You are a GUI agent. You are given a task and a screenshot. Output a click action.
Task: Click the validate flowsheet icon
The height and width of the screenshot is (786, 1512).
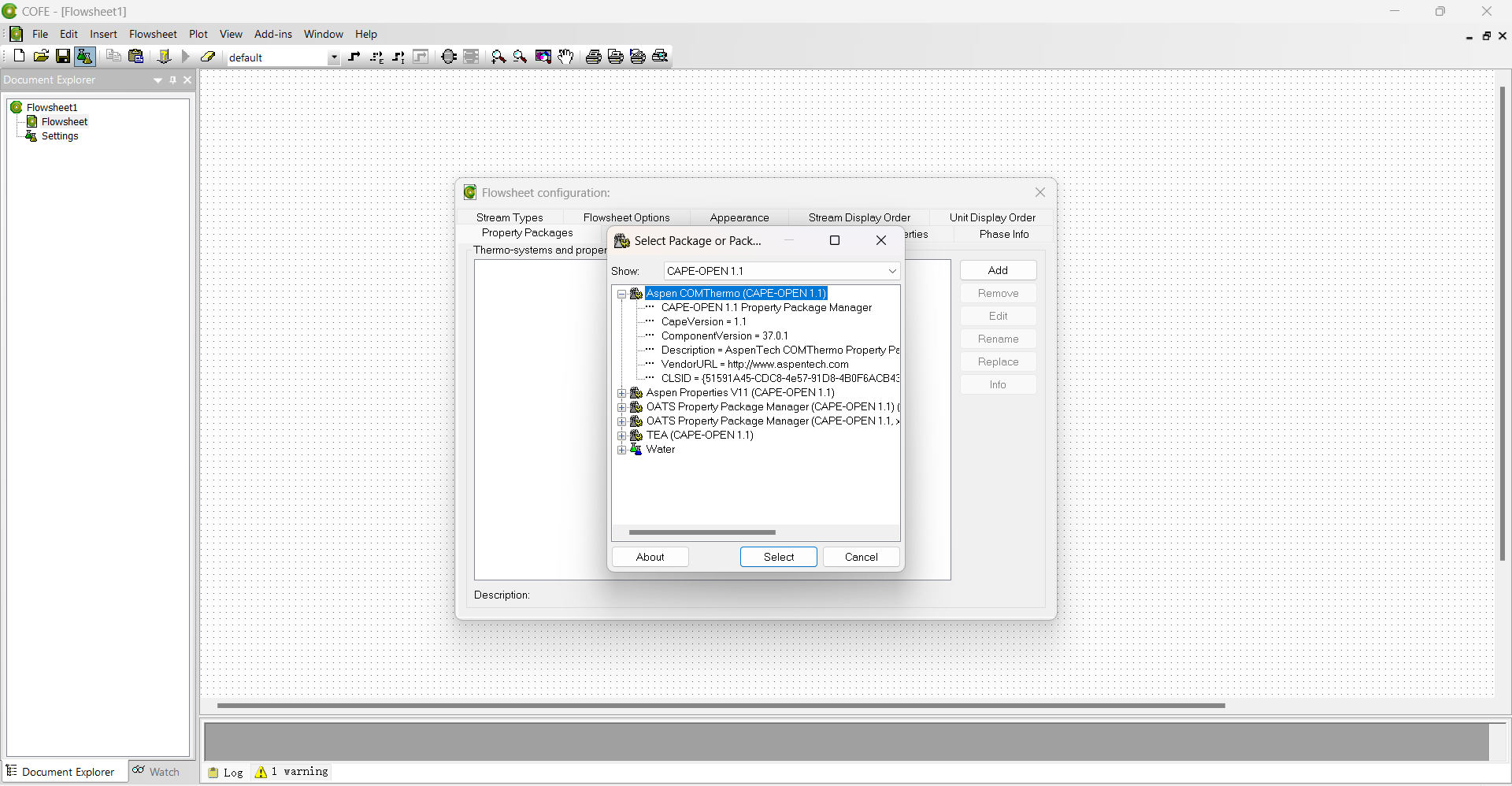164,57
